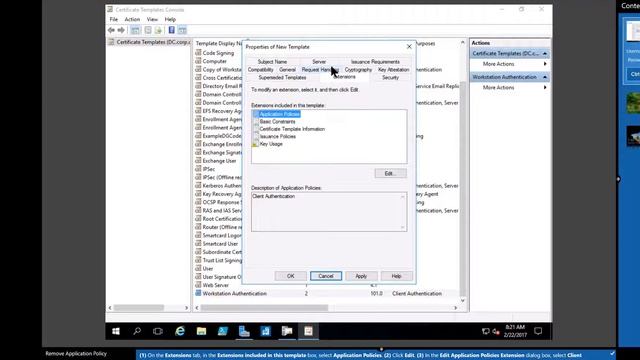
Task: Select Basic Constraints extension
Action: [x=278, y=121]
